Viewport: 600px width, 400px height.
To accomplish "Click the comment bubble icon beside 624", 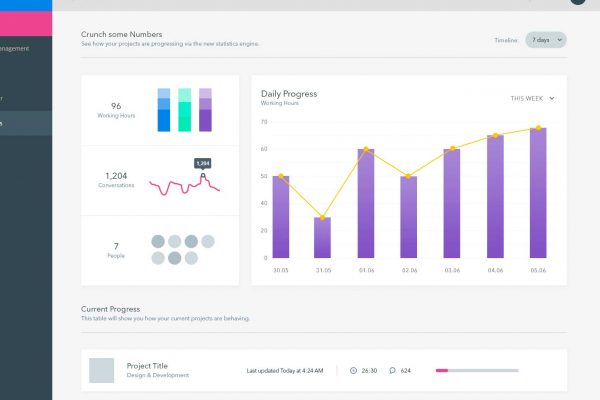I will (x=392, y=371).
